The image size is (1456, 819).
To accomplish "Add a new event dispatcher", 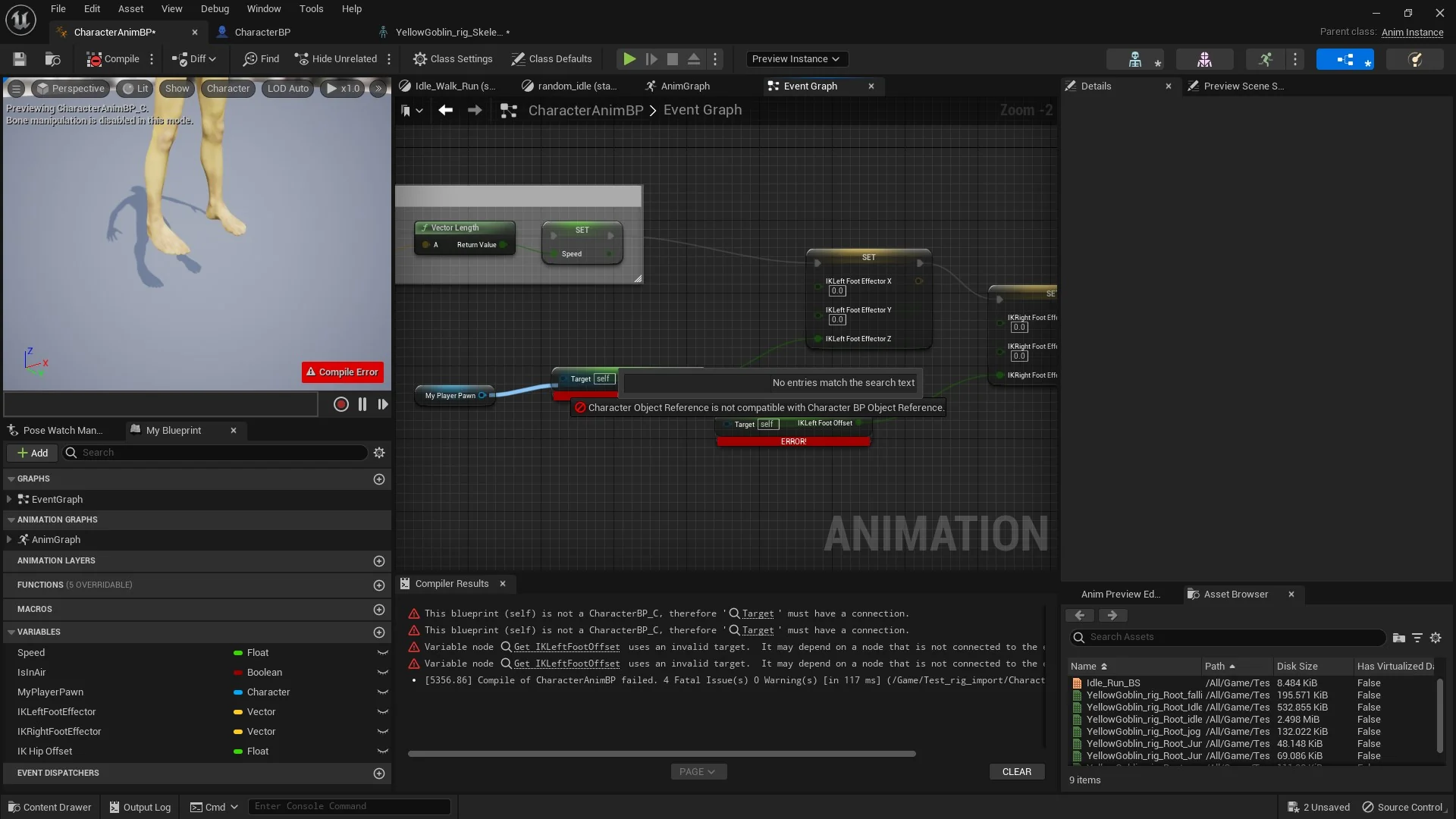I will [379, 773].
